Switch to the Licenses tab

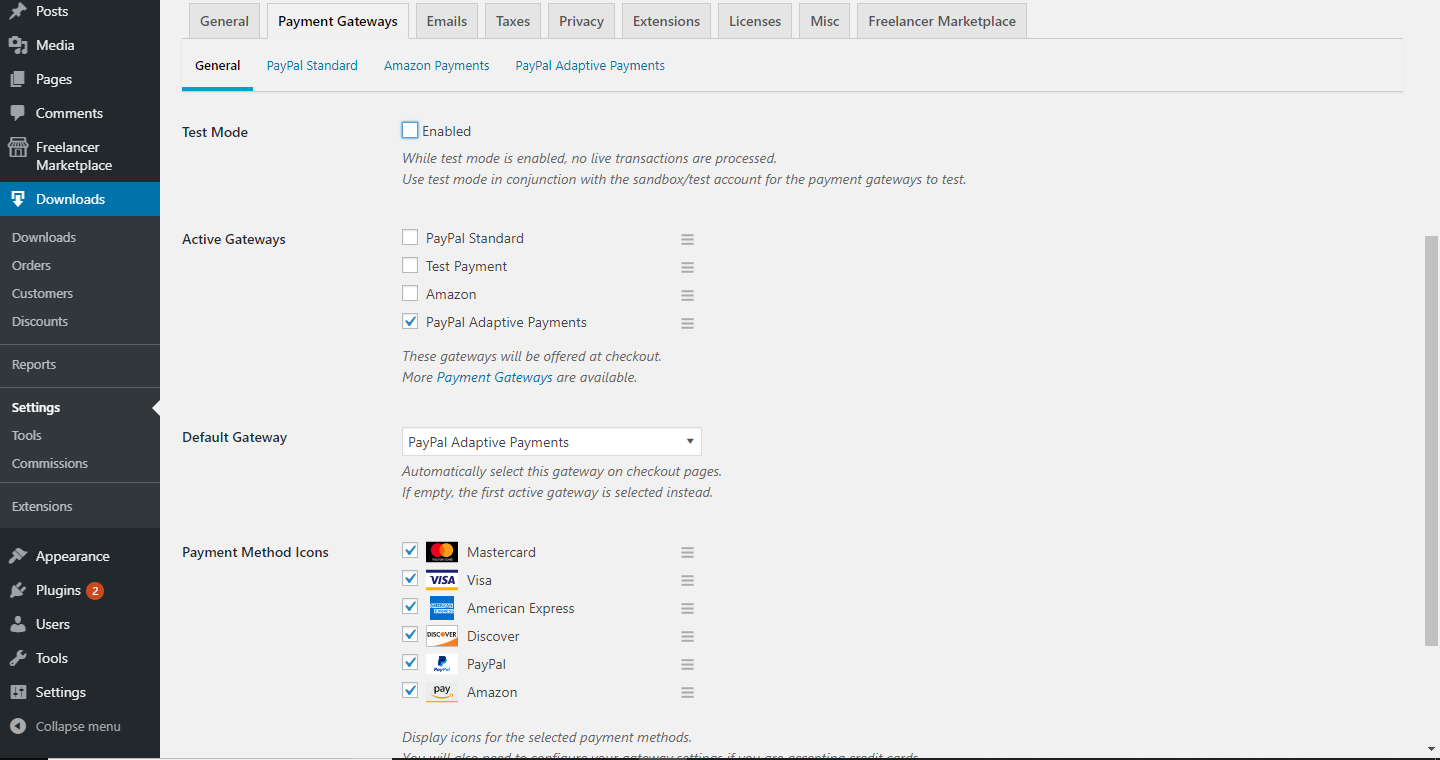(755, 21)
